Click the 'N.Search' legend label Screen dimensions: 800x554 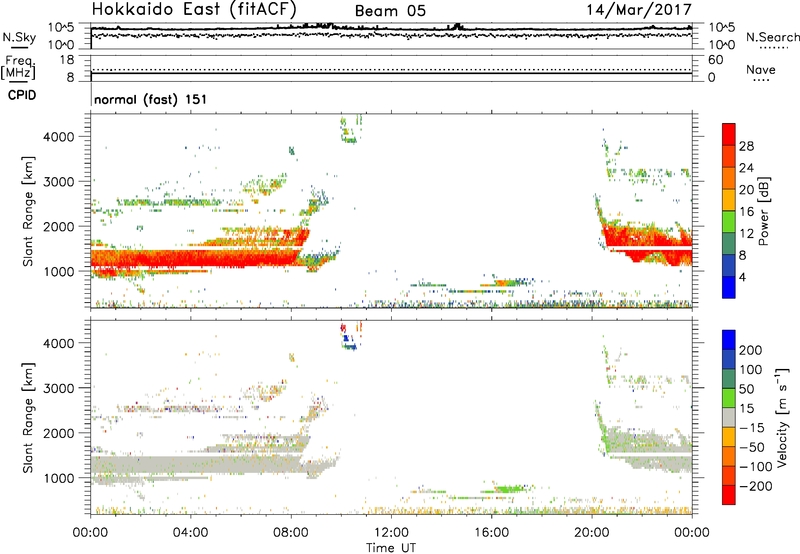pos(772,37)
